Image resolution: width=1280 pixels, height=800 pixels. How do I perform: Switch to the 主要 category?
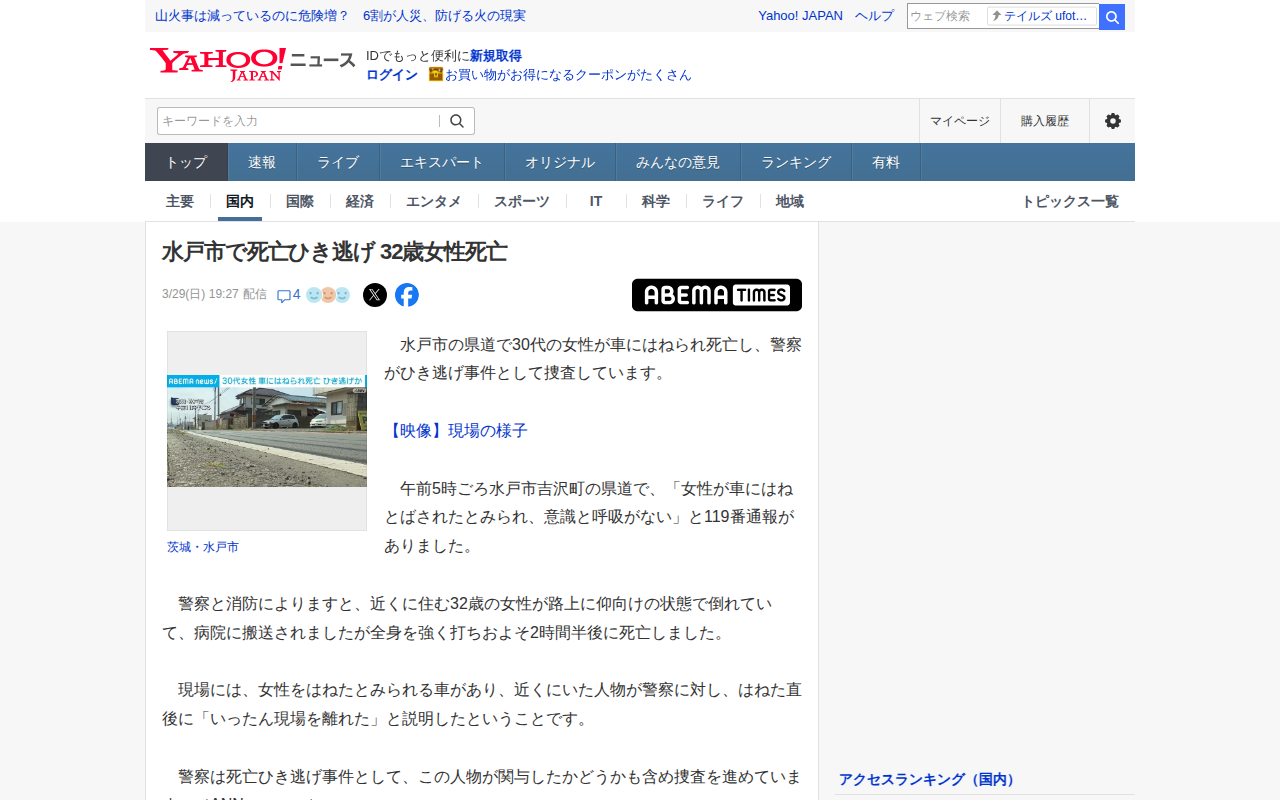180,201
